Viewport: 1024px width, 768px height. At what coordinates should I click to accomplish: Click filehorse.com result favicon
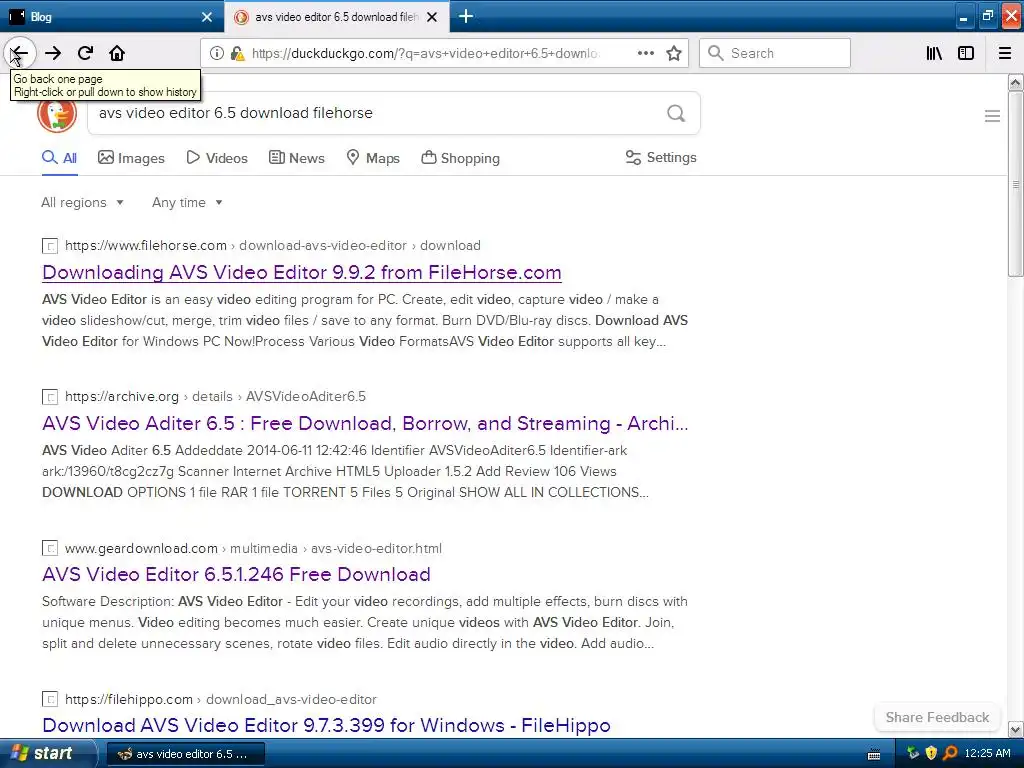pos(50,246)
